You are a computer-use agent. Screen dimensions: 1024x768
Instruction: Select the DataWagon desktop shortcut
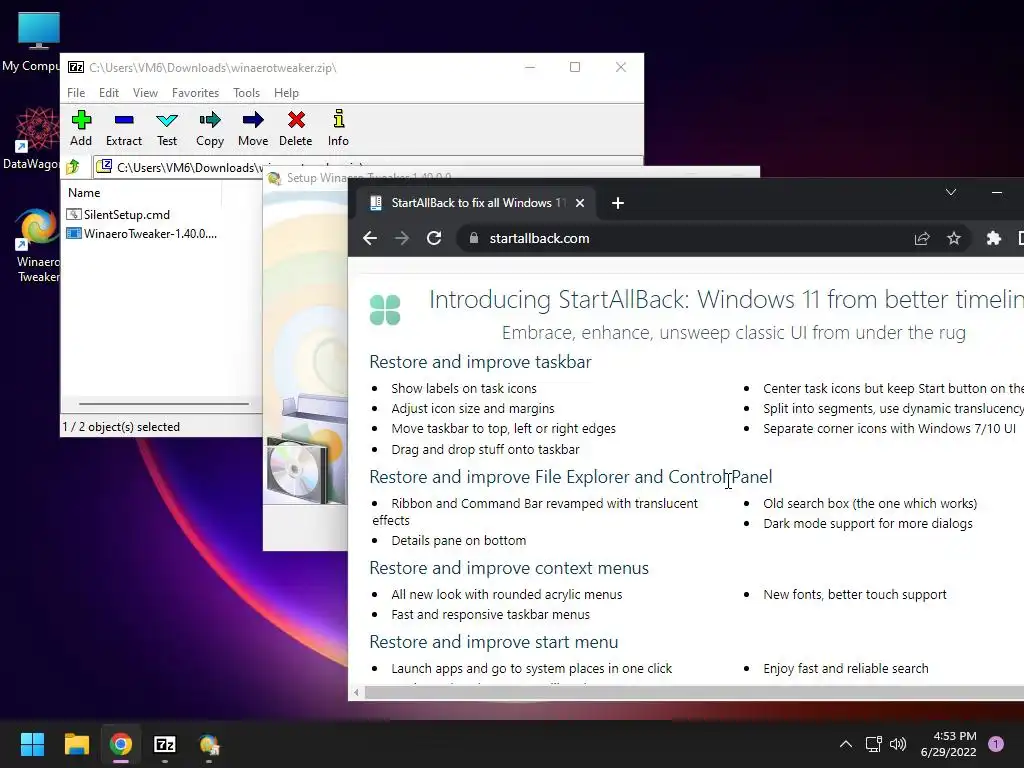tap(31, 138)
